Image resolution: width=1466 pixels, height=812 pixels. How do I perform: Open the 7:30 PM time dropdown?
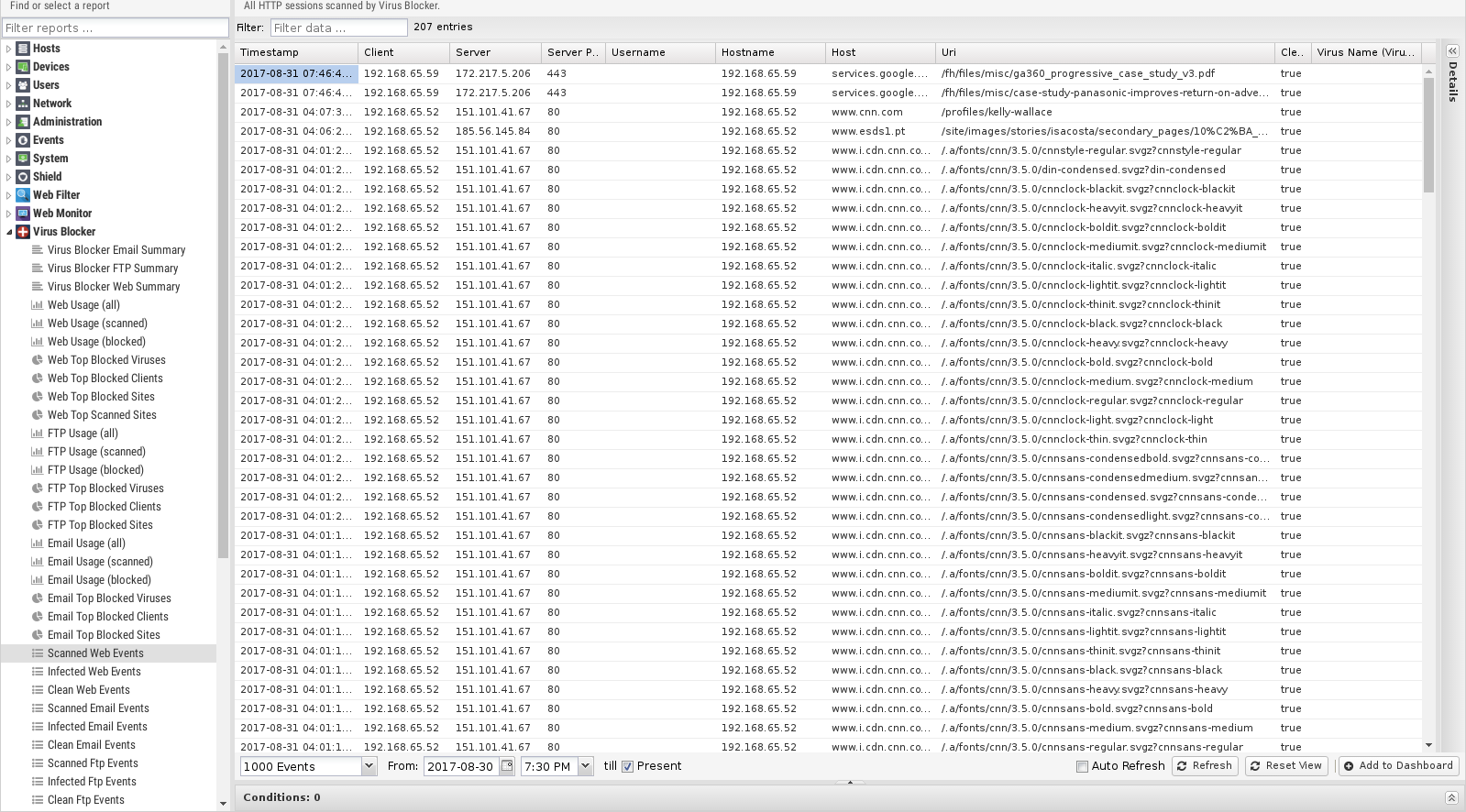click(x=586, y=766)
